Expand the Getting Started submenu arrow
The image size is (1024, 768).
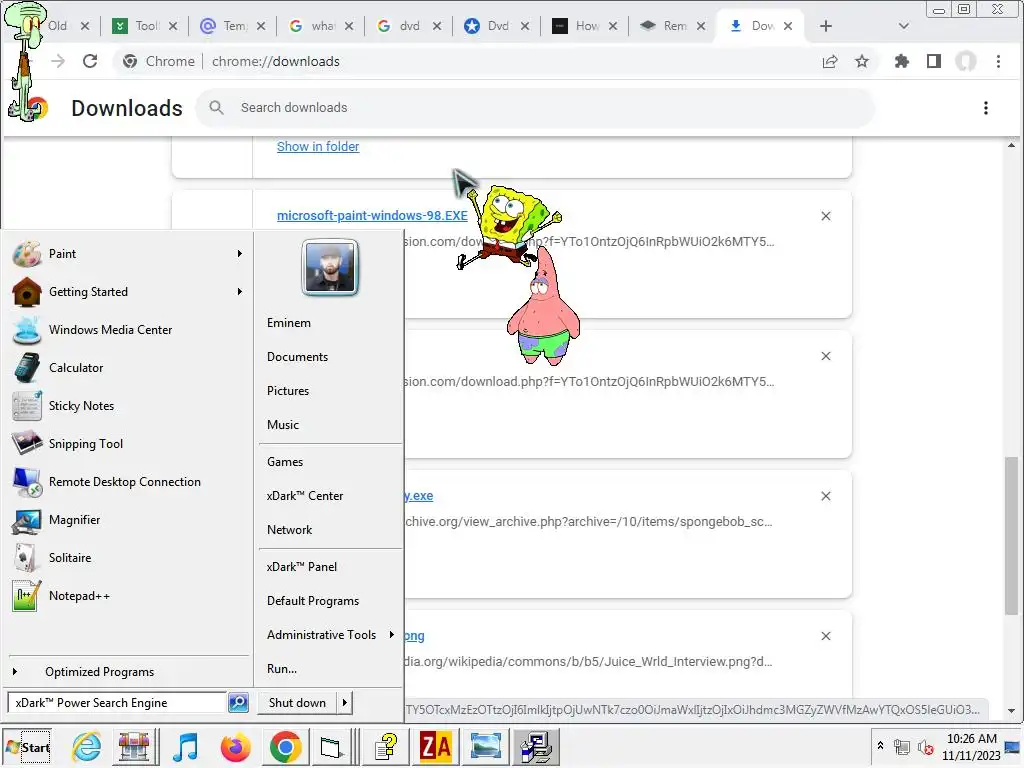click(x=240, y=291)
